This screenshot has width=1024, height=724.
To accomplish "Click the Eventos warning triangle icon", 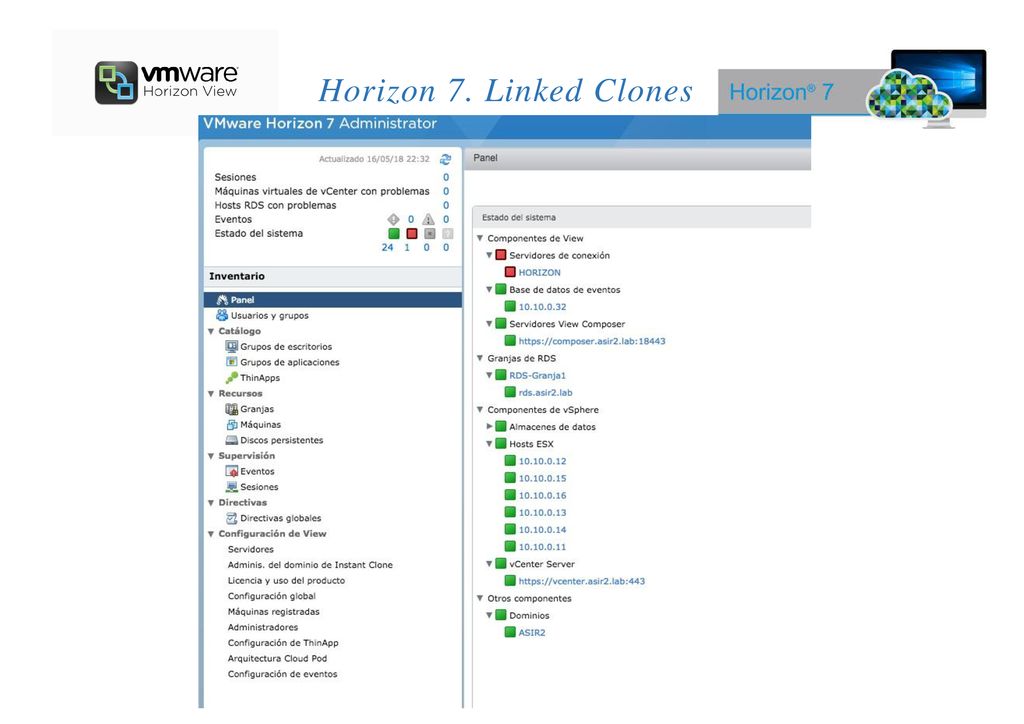I will (x=428, y=219).
